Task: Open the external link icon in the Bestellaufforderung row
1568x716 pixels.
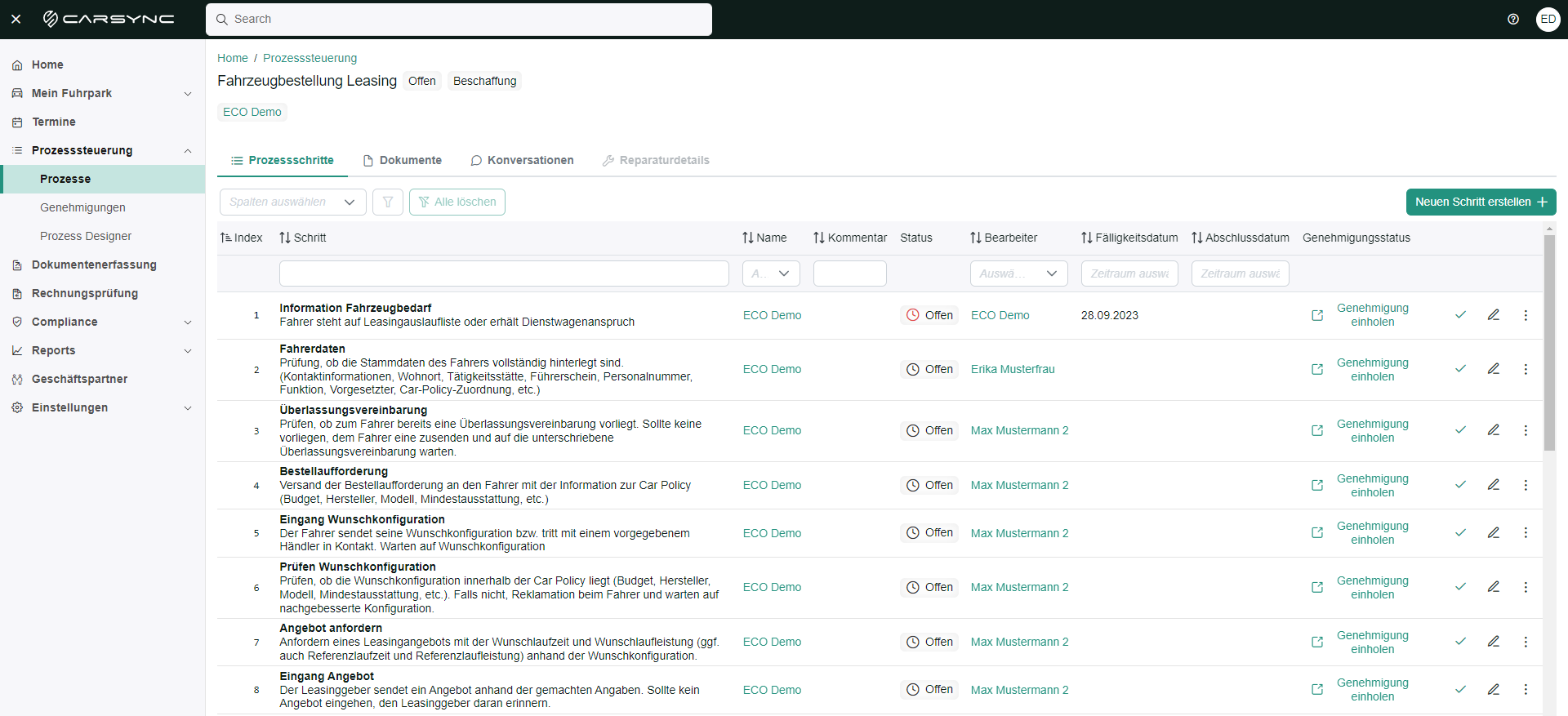Action: 1317,485
